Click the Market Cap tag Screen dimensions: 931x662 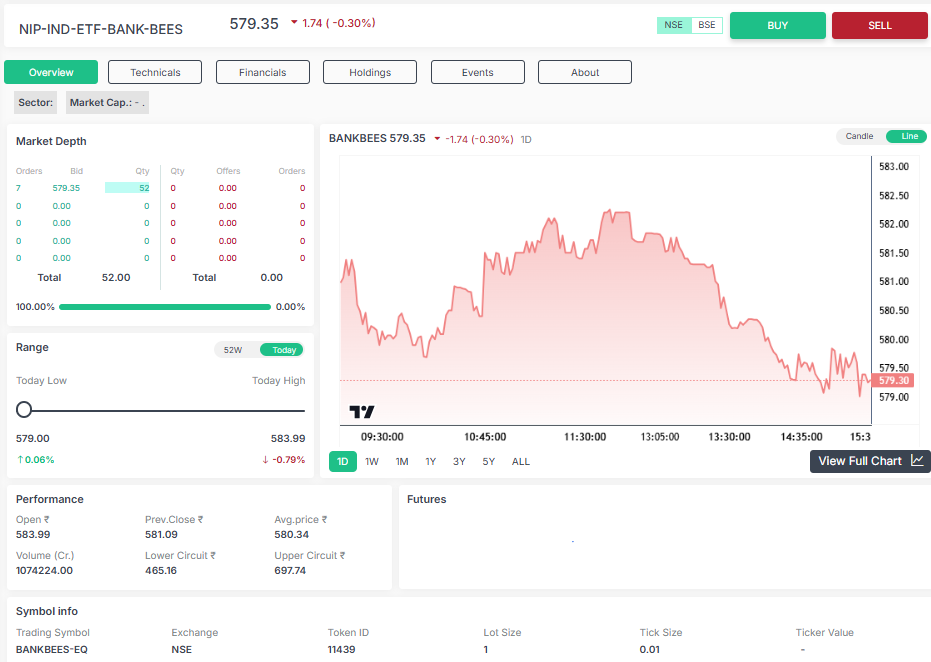pyautogui.click(x=107, y=102)
